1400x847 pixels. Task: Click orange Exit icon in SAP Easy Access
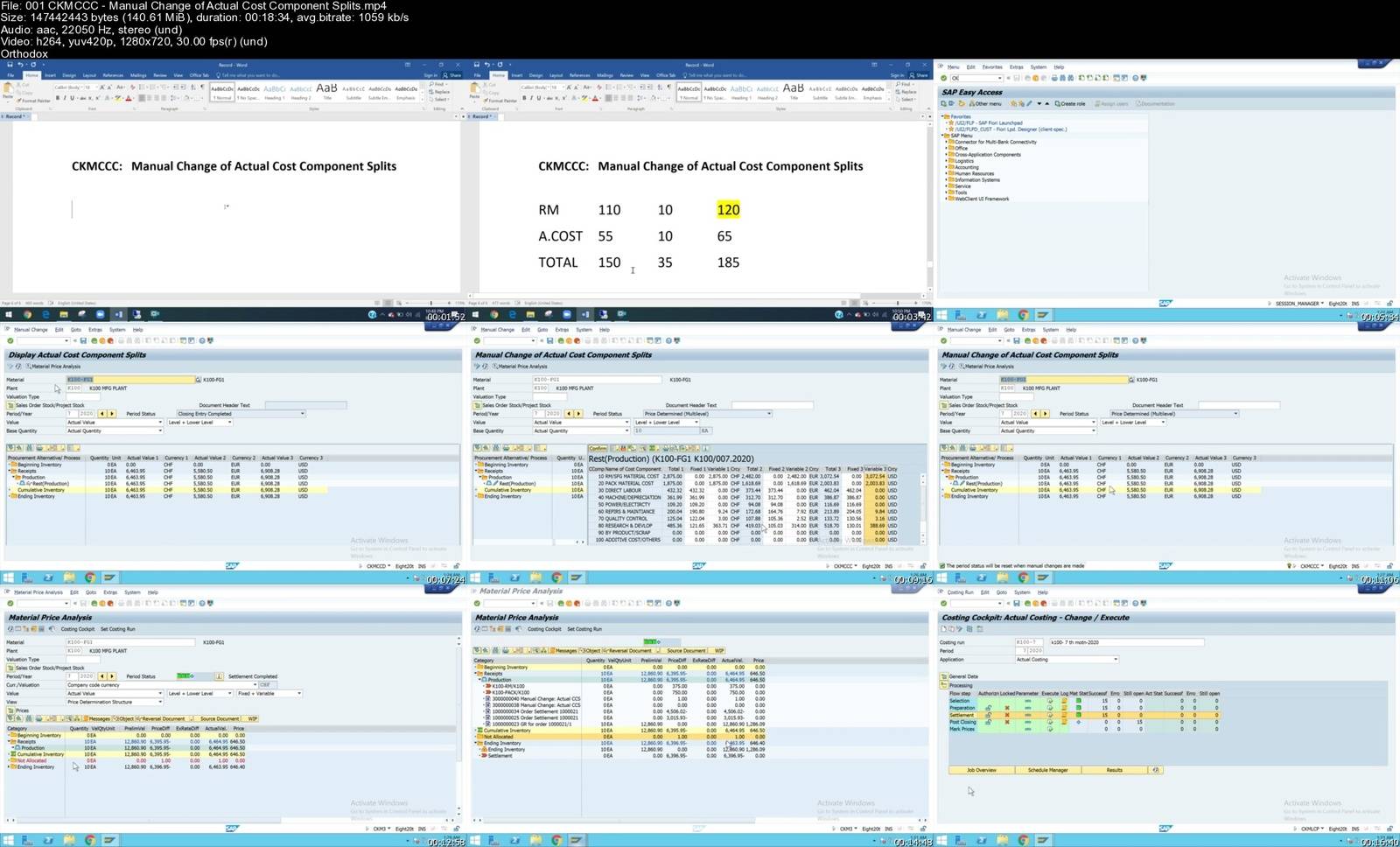(x=1036, y=78)
